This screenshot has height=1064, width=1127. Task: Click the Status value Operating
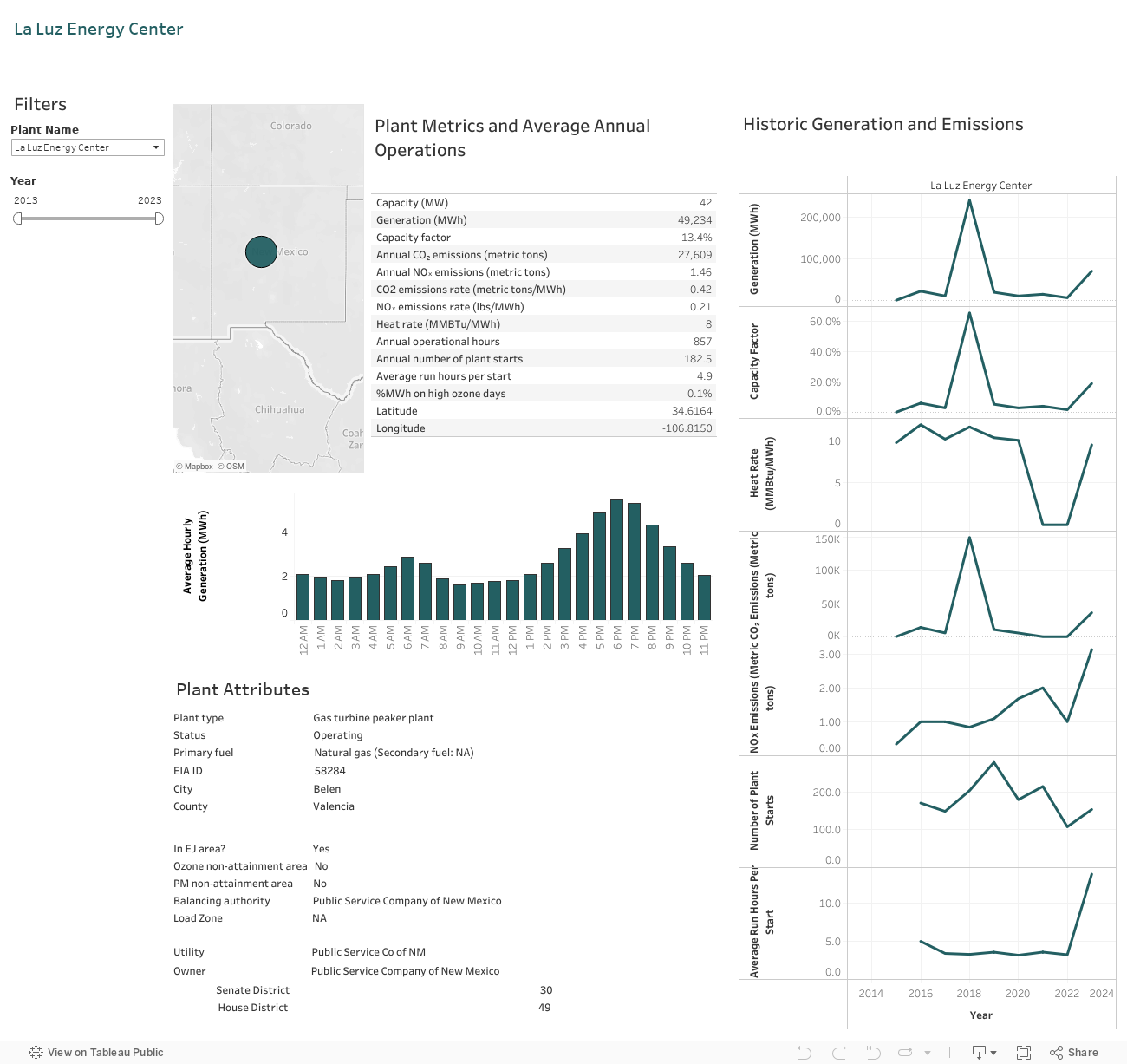[x=338, y=735]
